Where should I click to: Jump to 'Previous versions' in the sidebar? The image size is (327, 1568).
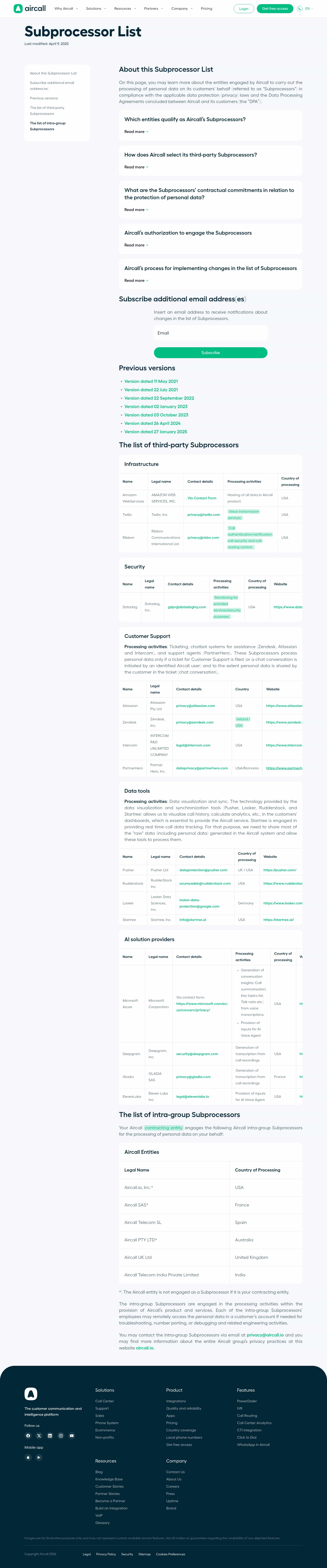tap(44, 98)
